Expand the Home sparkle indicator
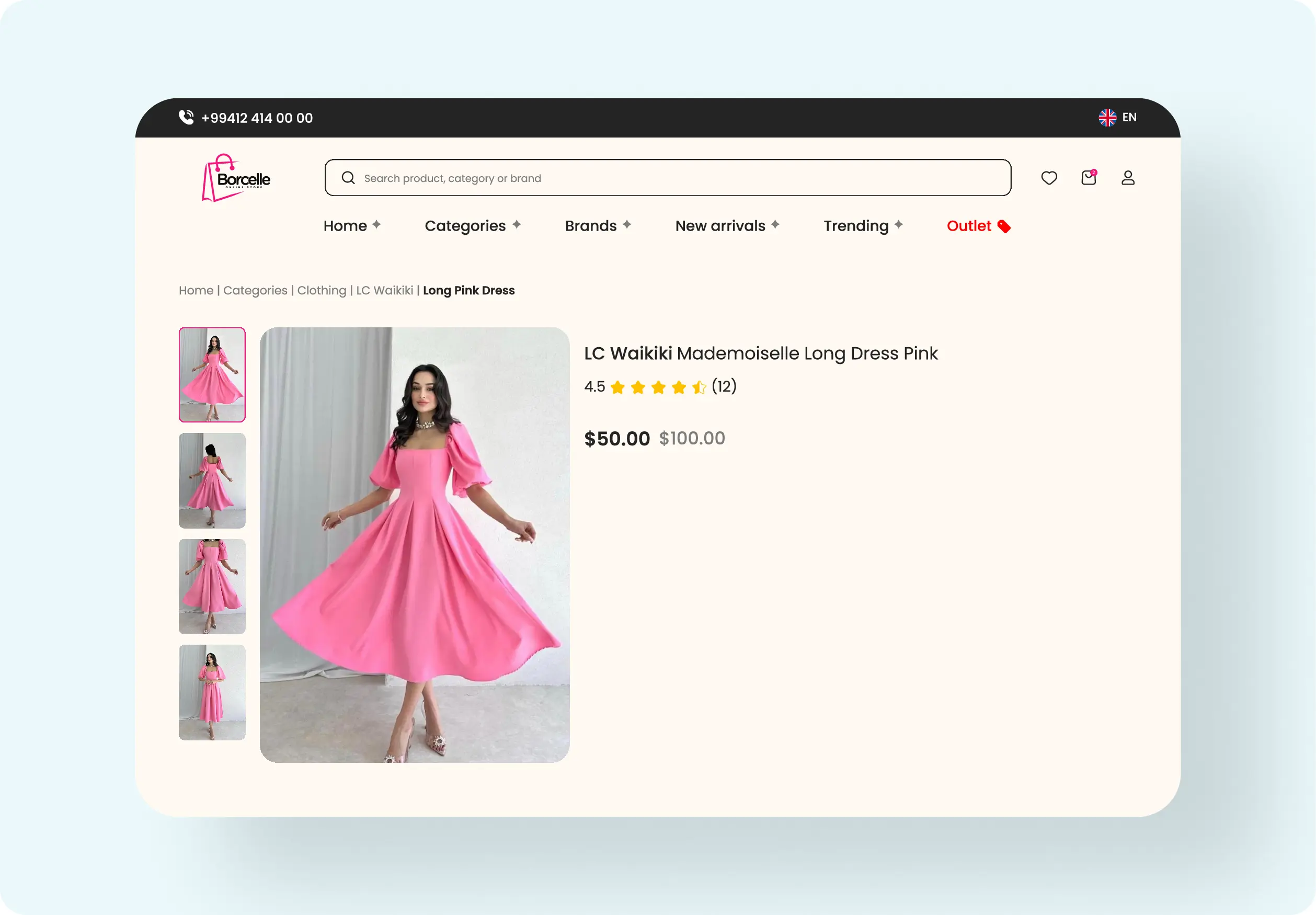Image resolution: width=1316 pixels, height=915 pixels. [376, 224]
